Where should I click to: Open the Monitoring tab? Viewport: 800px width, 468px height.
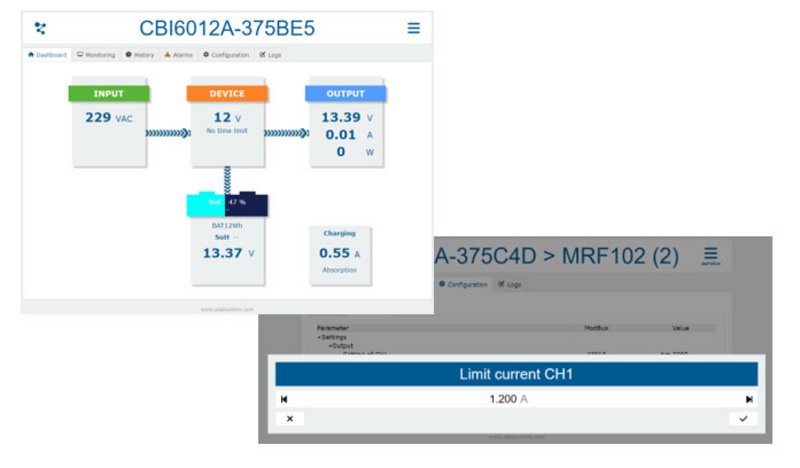tap(96, 55)
